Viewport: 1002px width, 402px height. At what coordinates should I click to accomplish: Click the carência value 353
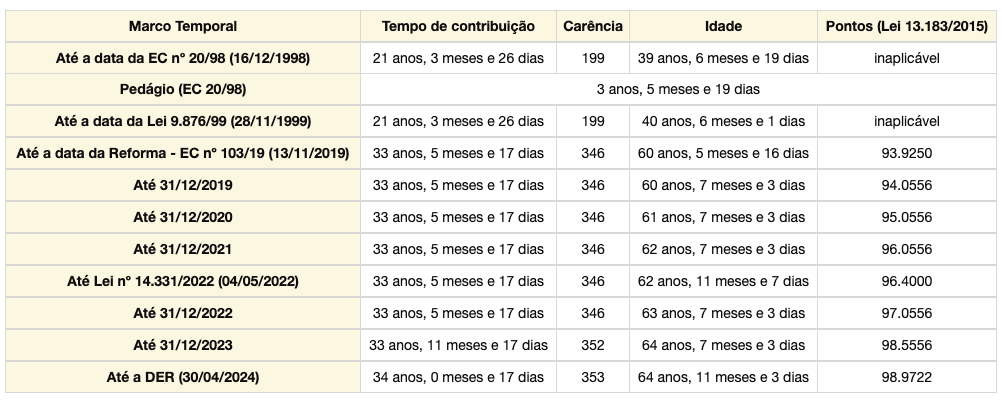coord(592,377)
